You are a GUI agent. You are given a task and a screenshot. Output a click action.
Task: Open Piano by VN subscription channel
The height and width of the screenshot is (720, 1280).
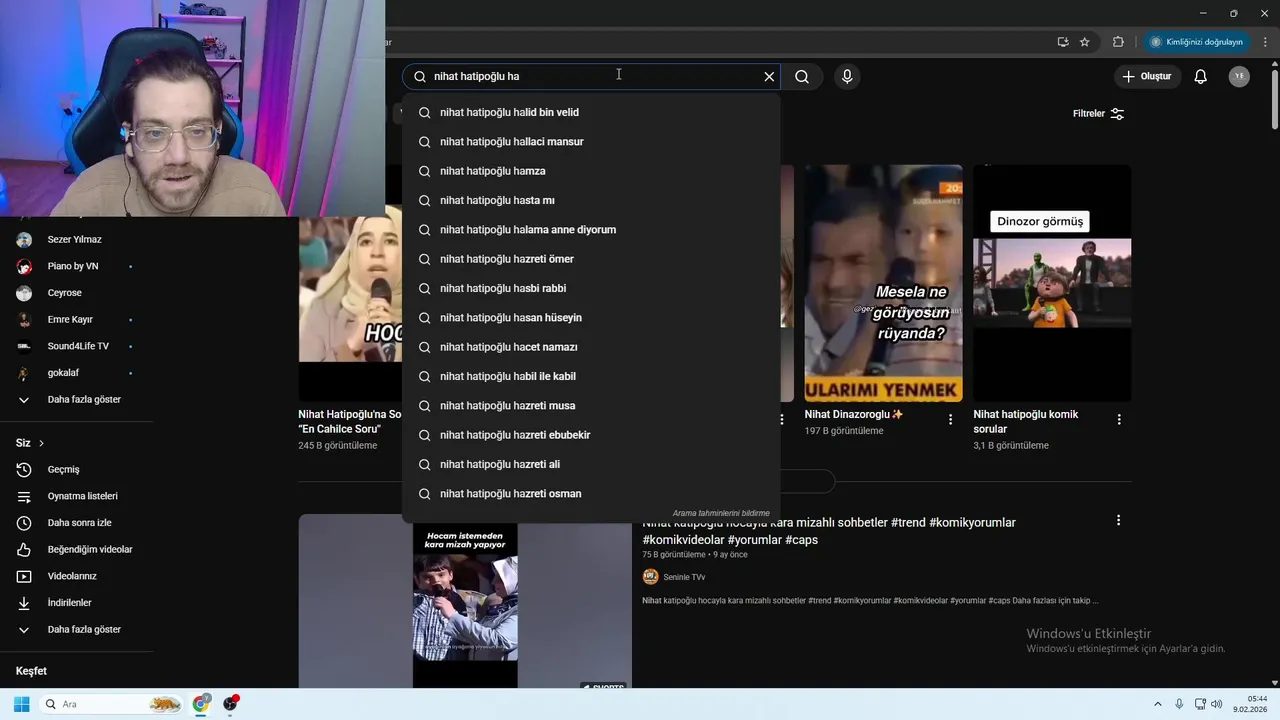tap(74, 266)
